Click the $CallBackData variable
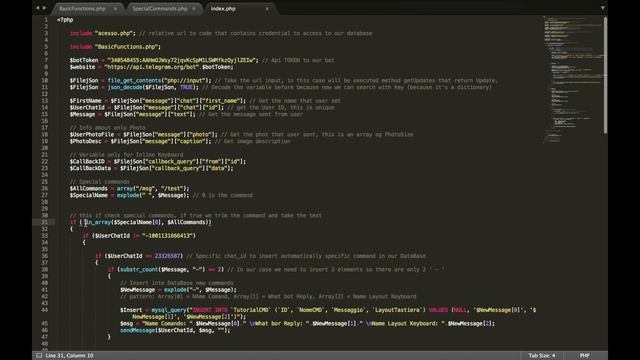This screenshot has height=360, width=640. [90, 168]
